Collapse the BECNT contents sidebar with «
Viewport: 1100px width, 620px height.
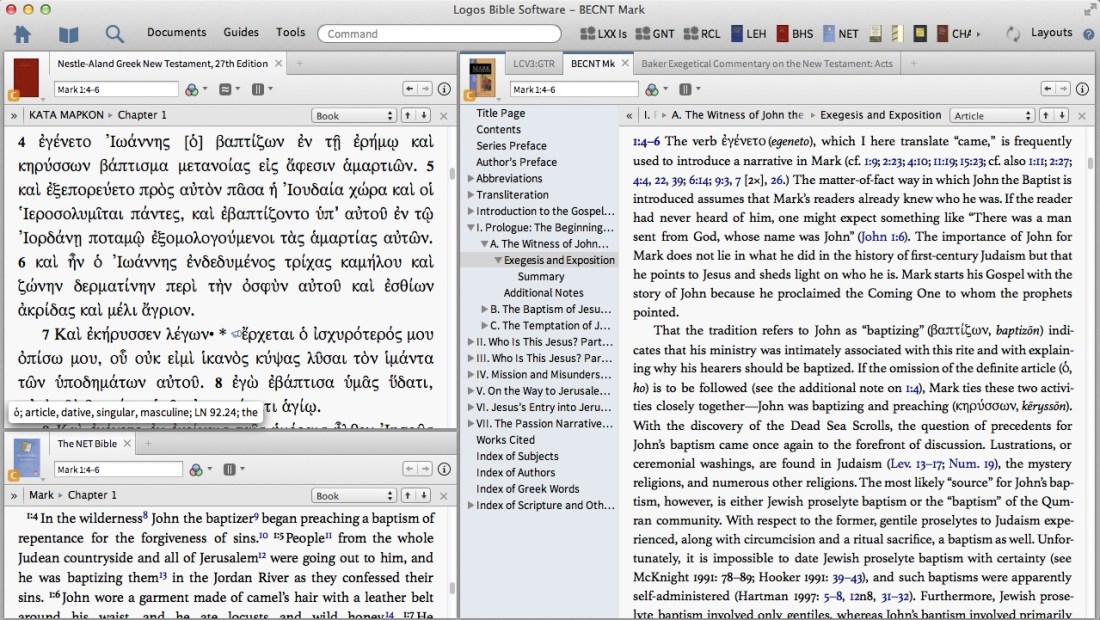pyautogui.click(x=629, y=115)
